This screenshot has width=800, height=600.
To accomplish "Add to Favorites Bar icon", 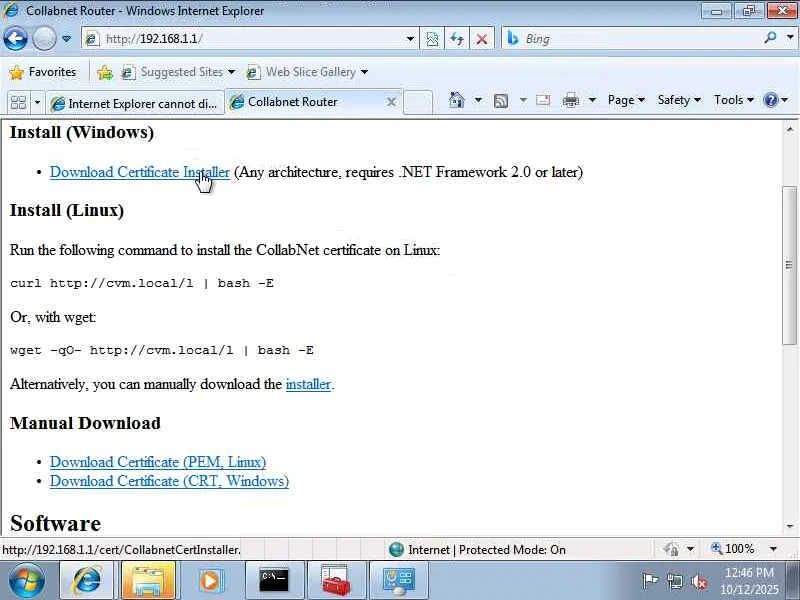I will click(x=105, y=72).
